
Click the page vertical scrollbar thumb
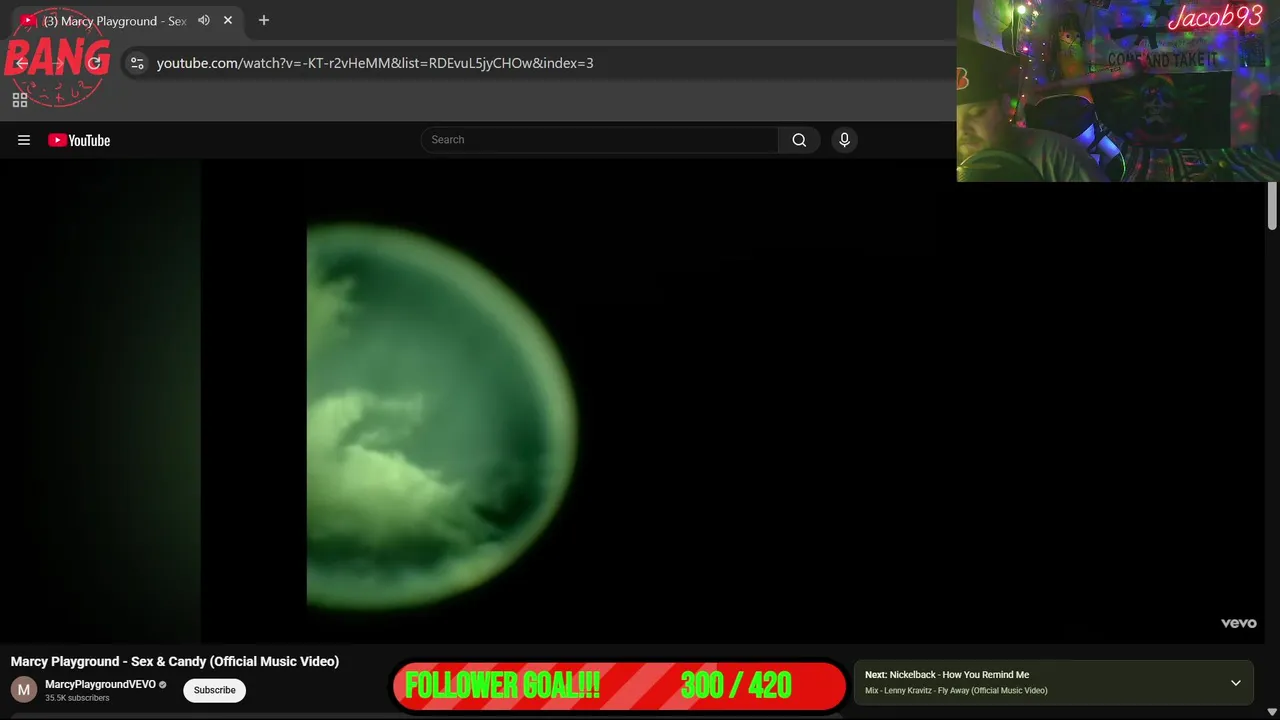click(1272, 206)
